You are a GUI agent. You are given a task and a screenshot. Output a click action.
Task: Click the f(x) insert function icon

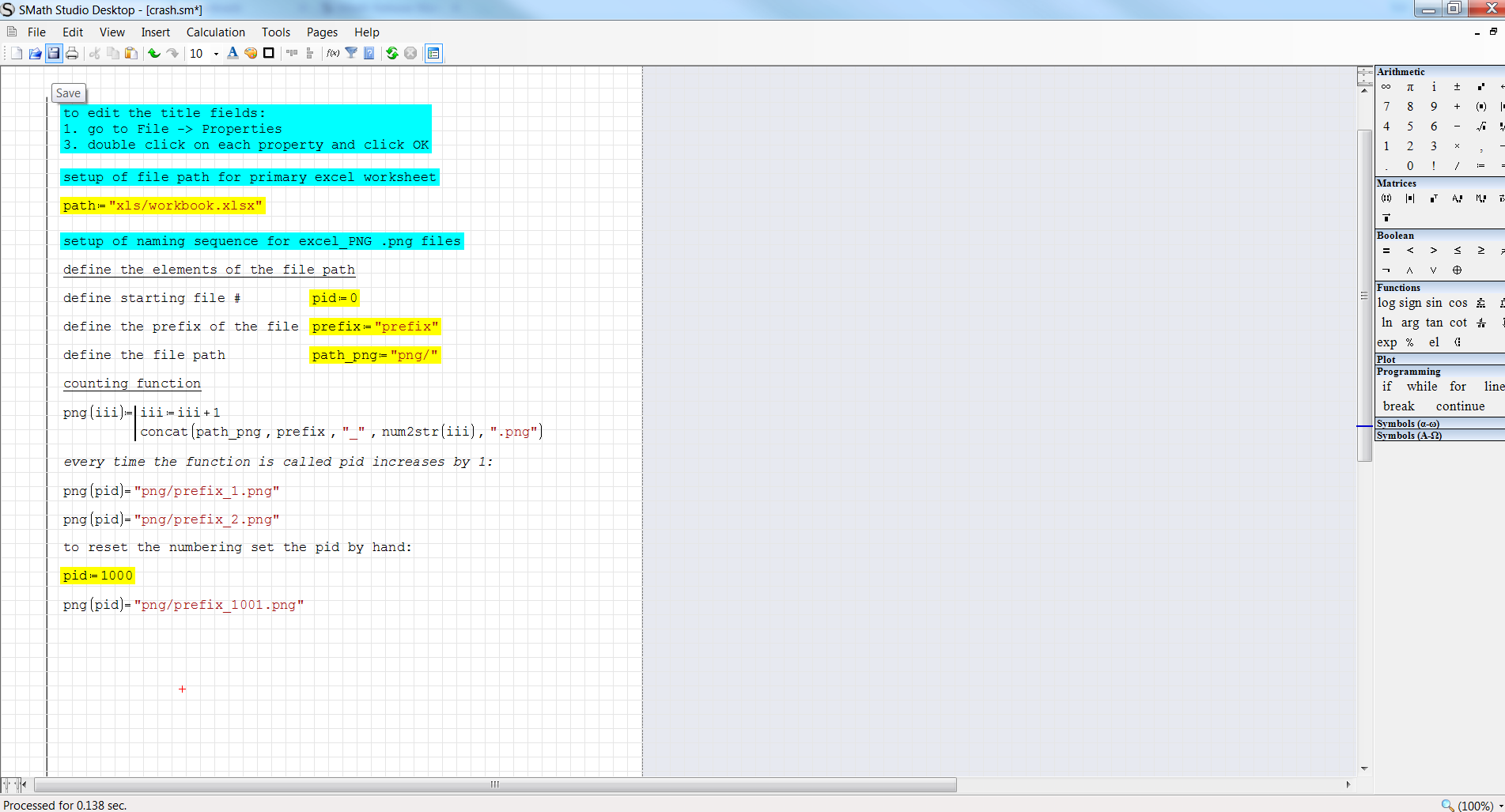coord(333,53)
